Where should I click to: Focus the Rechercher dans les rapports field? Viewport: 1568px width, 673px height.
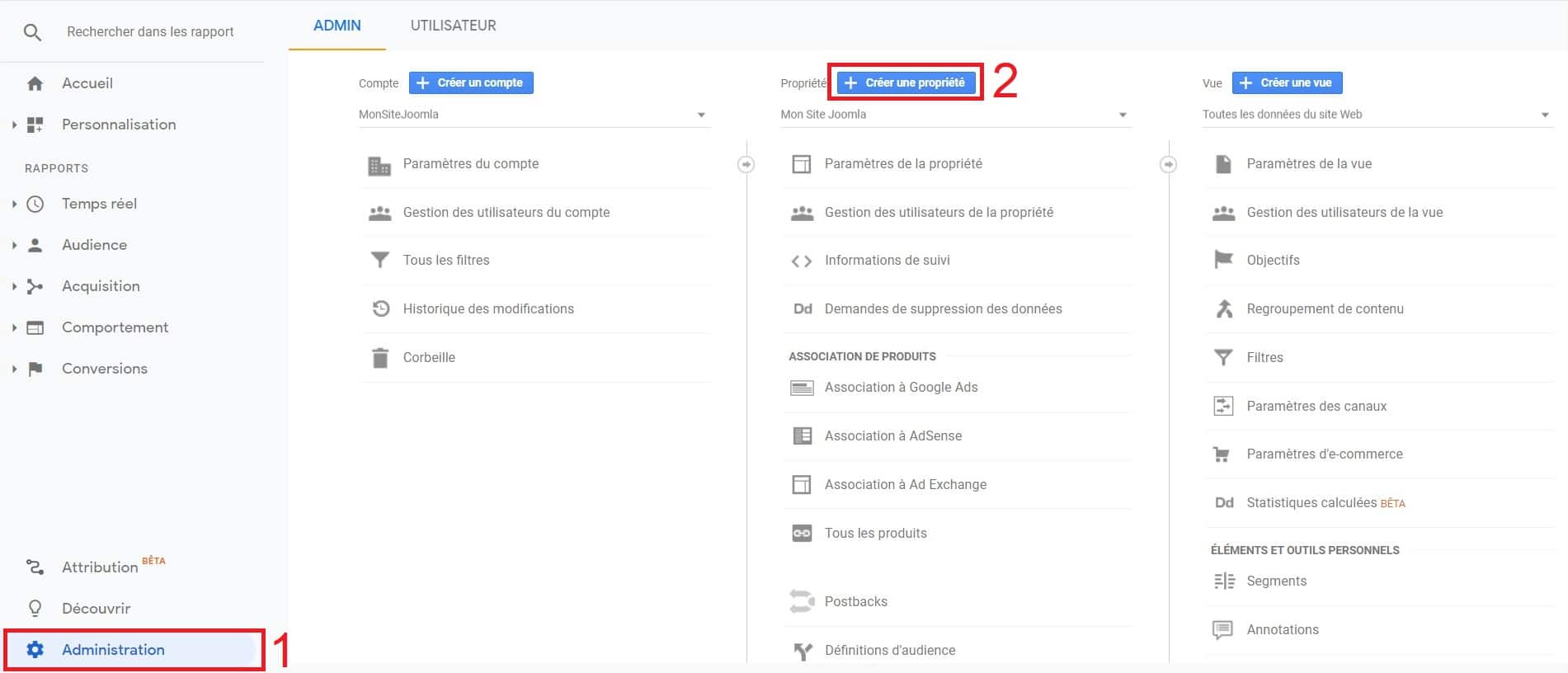tap(150, 32)
